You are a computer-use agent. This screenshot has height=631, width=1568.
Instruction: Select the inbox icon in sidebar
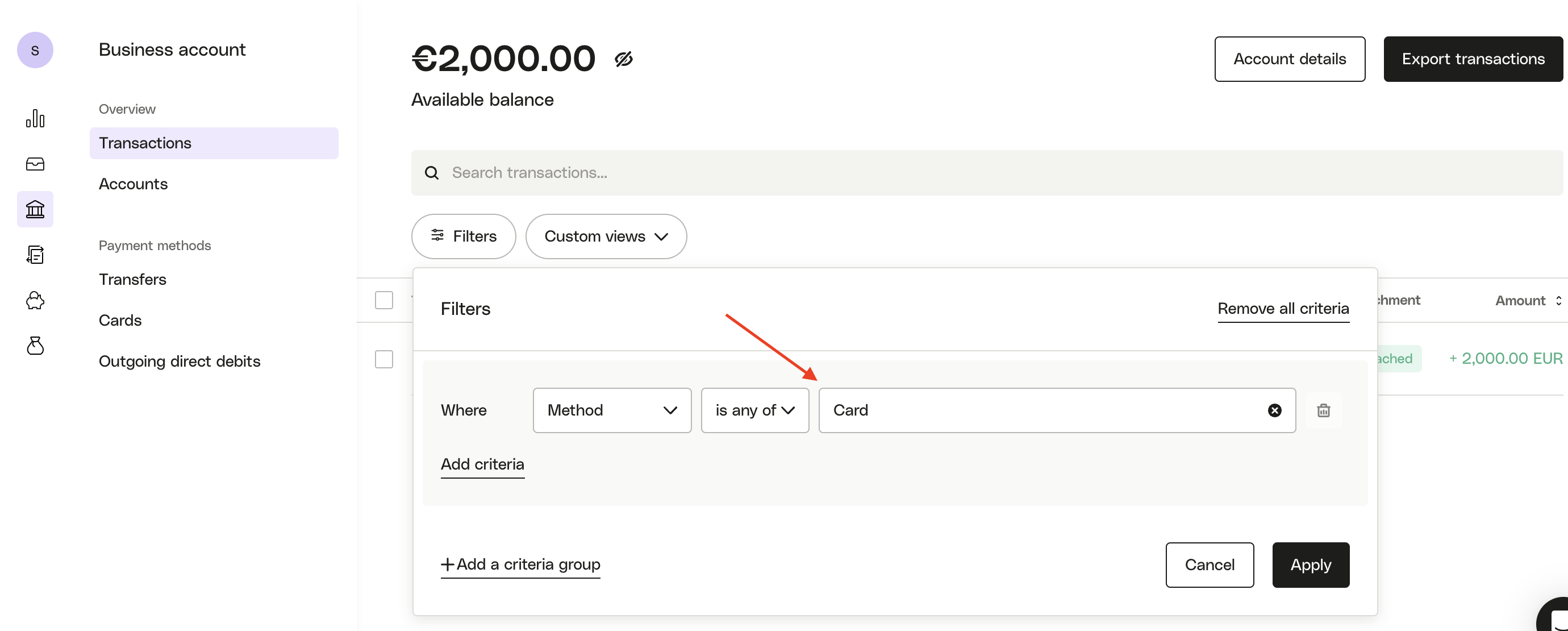tap(35, 164)
